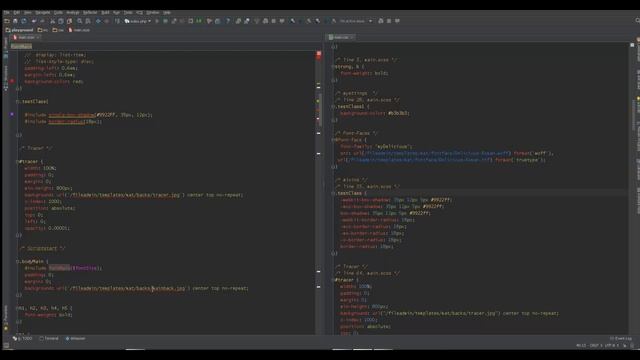Click the Paste clipboard icon

click(69, 21)
